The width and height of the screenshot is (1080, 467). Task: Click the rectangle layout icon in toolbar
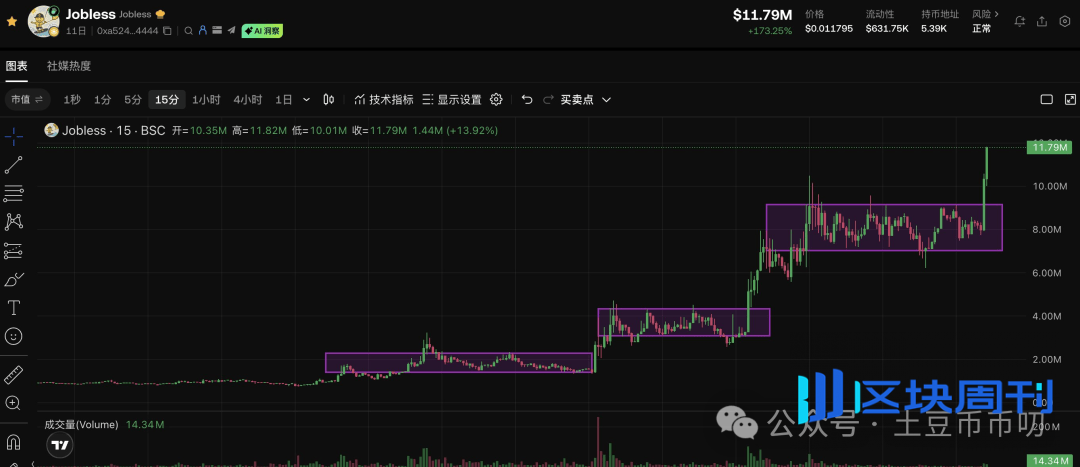pyautogui.click(x=1046, y=100)
